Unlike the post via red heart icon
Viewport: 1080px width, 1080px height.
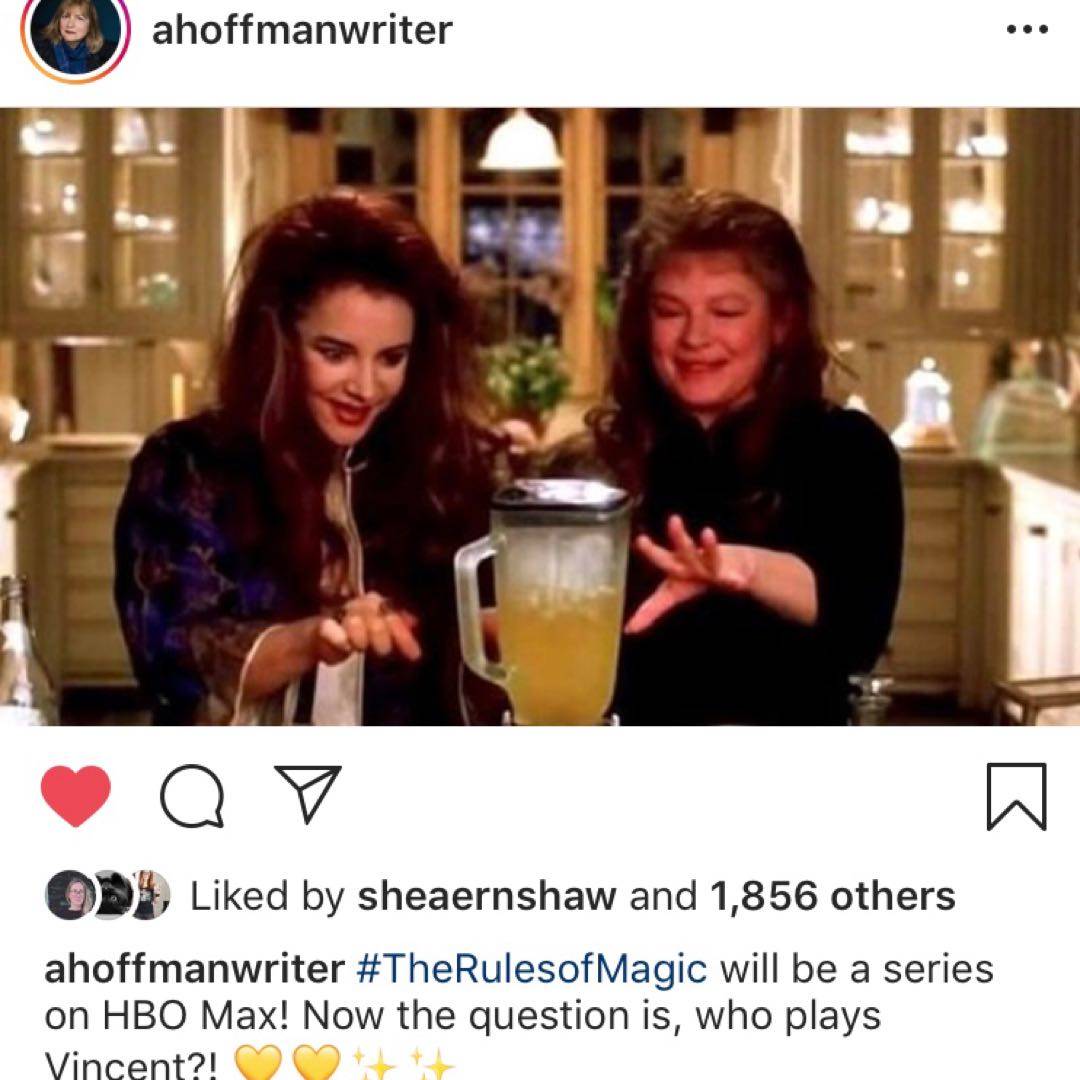coord(75,796)
